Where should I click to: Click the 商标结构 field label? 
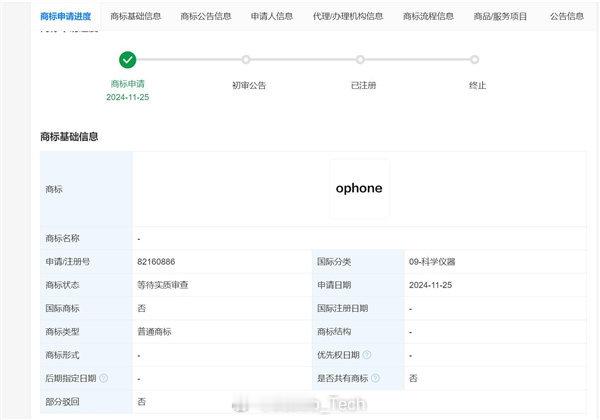[334, 331]
